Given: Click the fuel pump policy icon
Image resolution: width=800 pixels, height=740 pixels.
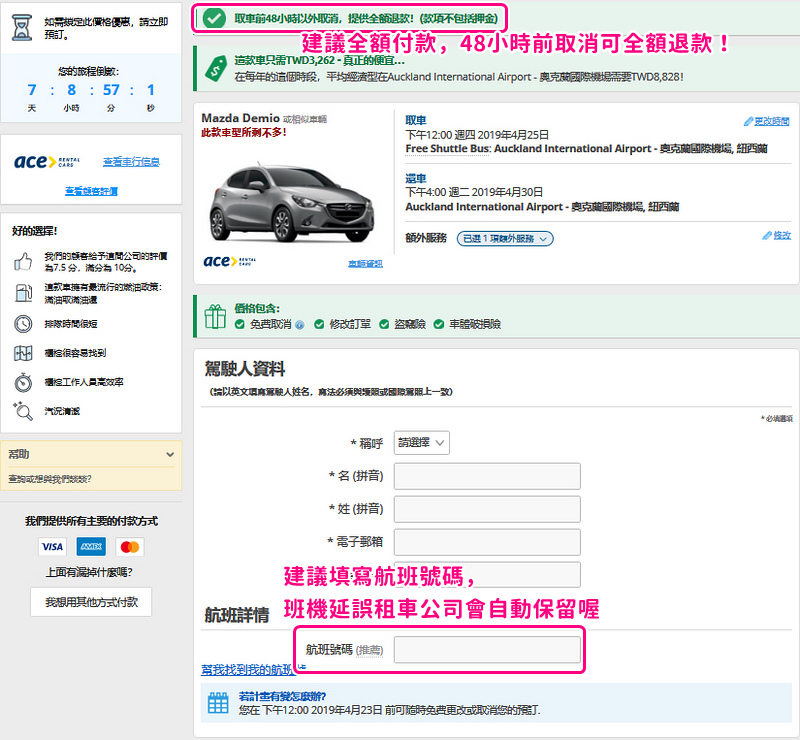Looking at the screenshot, I should click(23, 293).
